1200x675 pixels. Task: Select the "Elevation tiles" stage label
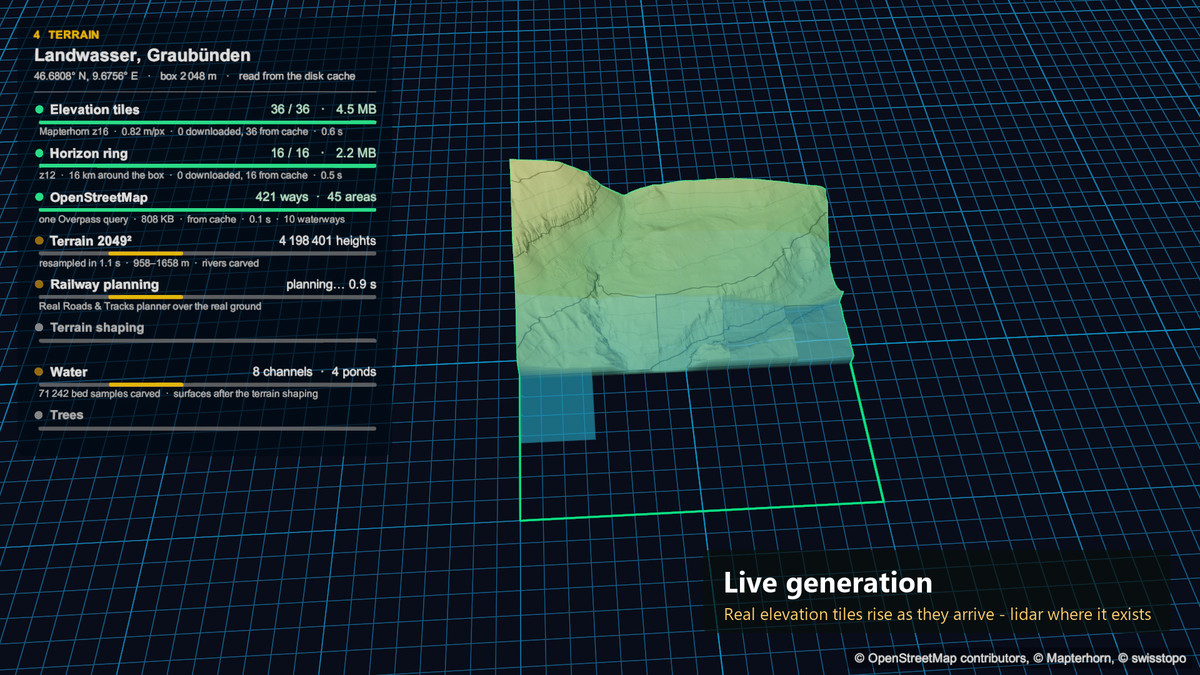pyautogui.click(x=95, y=109)
